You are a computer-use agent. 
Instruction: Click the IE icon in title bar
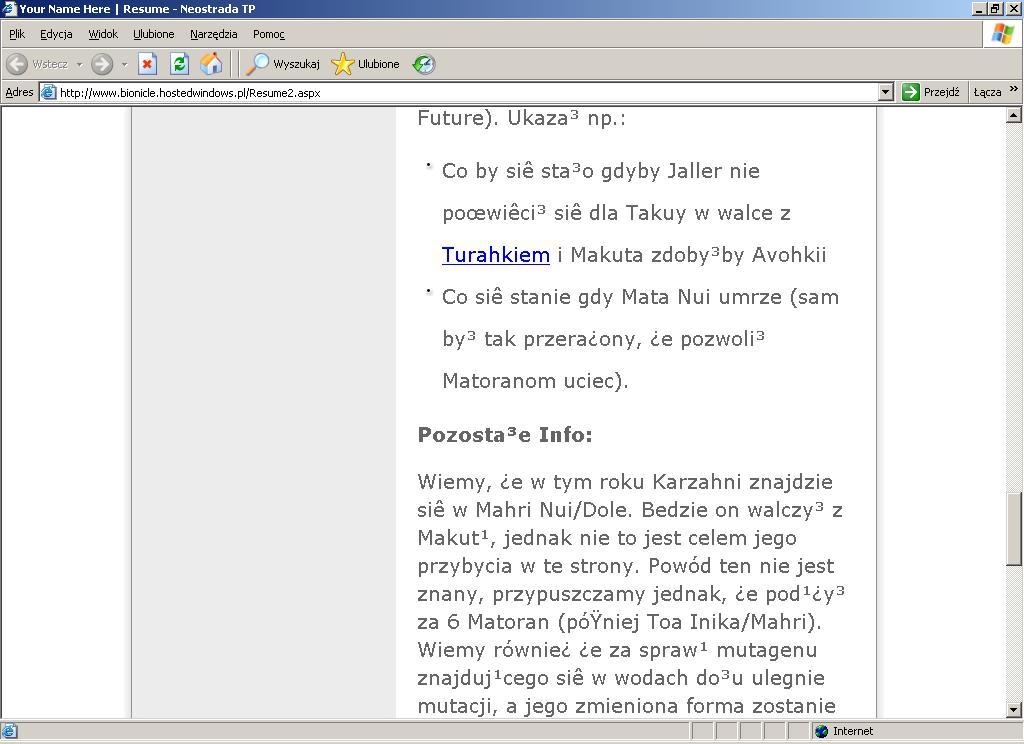coord(8,8)
